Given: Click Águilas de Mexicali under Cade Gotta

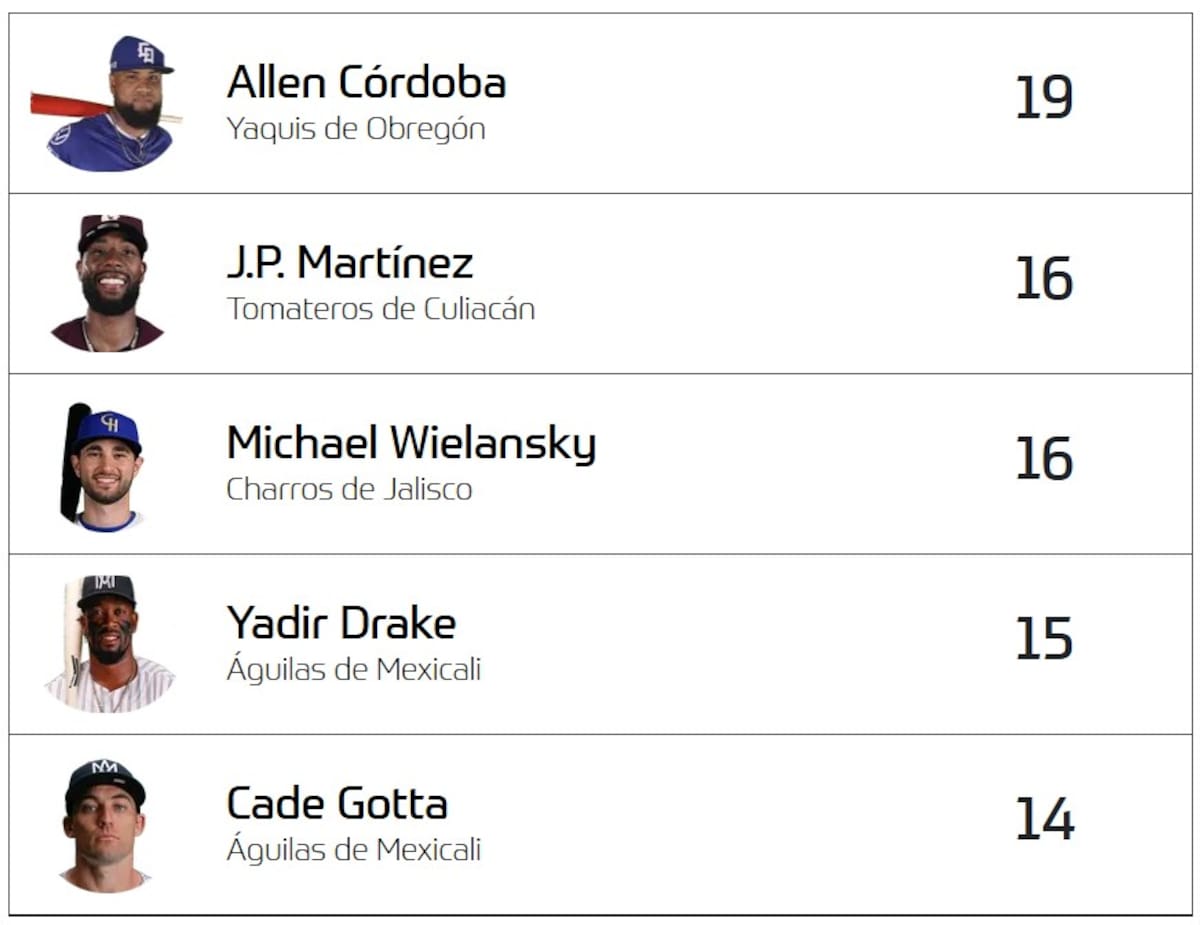Looking at the screenshot, I should click(353, 849).
